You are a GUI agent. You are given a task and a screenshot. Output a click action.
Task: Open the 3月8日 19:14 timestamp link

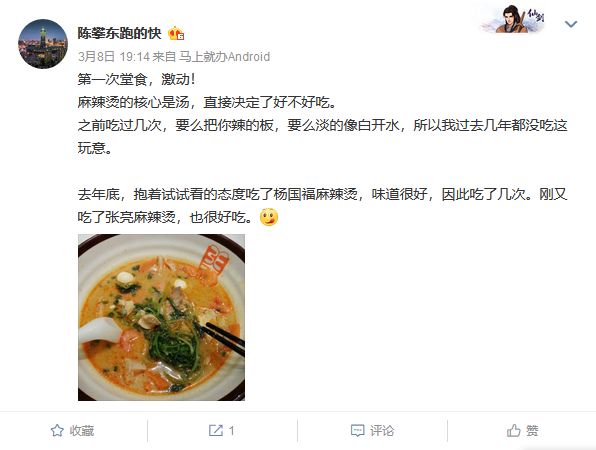(x=114, y=57)
